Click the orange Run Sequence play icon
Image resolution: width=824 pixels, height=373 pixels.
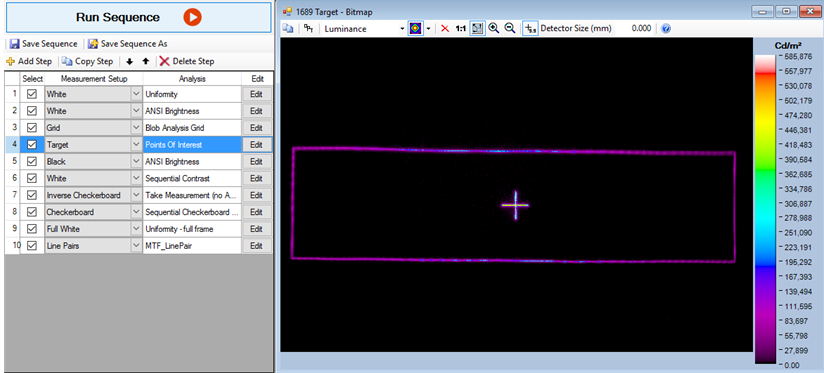click(x=192, y=18)
